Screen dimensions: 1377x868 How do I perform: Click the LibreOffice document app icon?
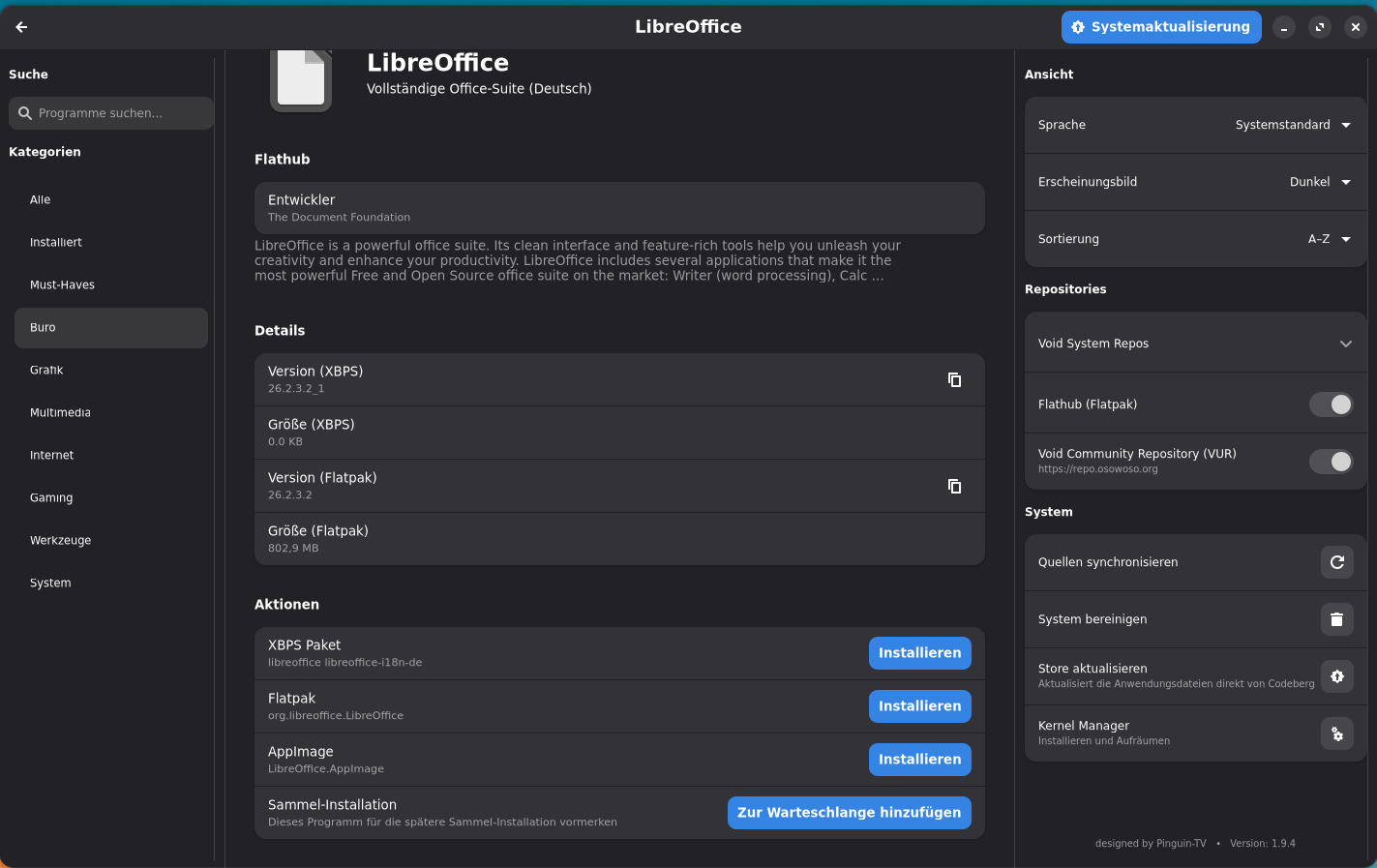301,79
